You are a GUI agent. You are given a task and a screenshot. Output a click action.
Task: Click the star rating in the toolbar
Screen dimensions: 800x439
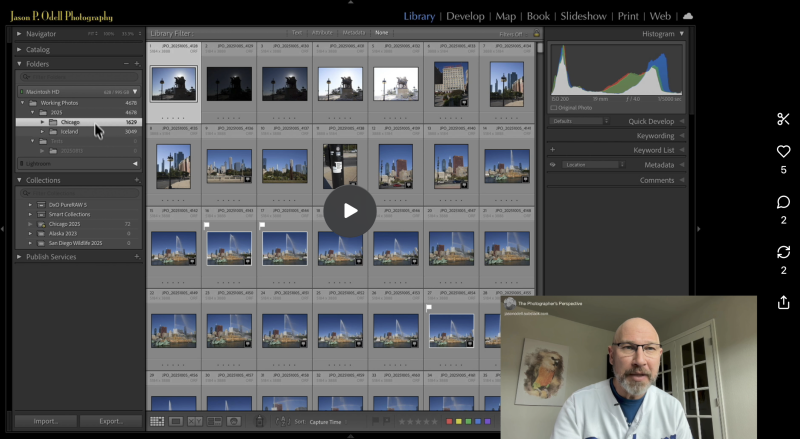418,422
